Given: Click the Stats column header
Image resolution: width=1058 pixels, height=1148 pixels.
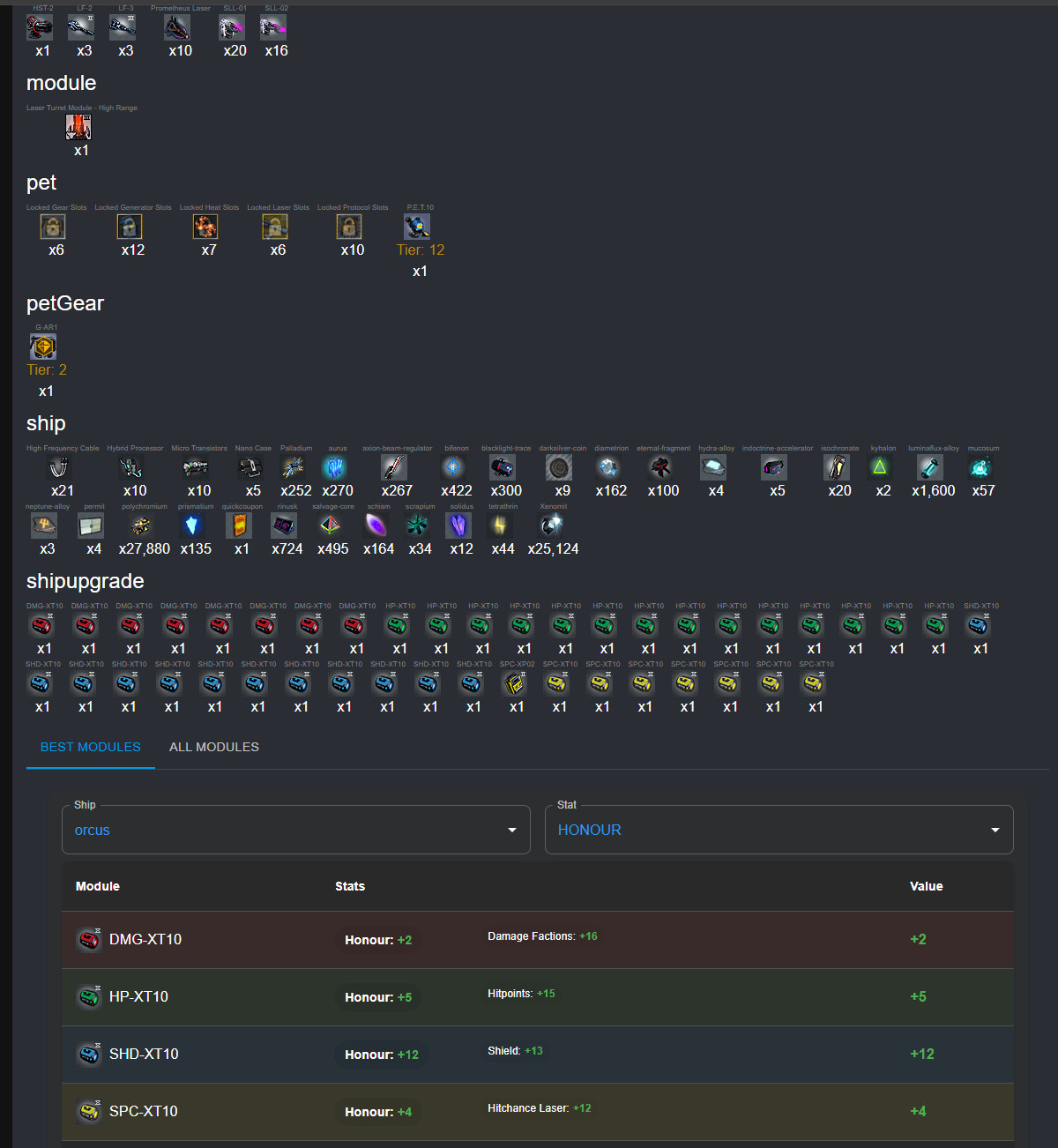Looking at the screenshot, I should coord(350,886).
